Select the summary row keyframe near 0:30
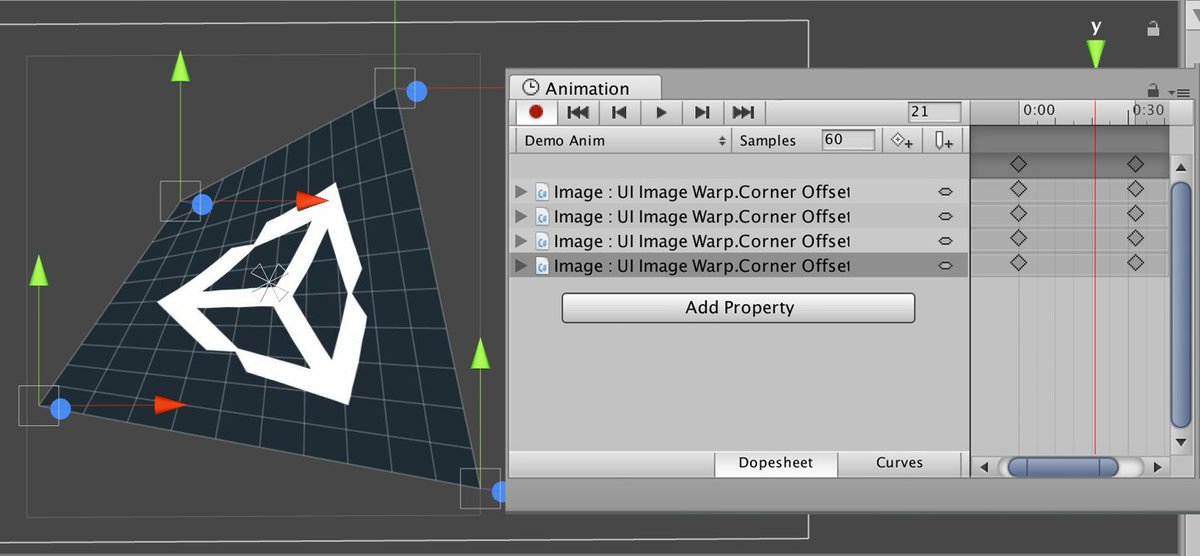This screenshot has height=556, width=1200. [x=1134, y=164]
